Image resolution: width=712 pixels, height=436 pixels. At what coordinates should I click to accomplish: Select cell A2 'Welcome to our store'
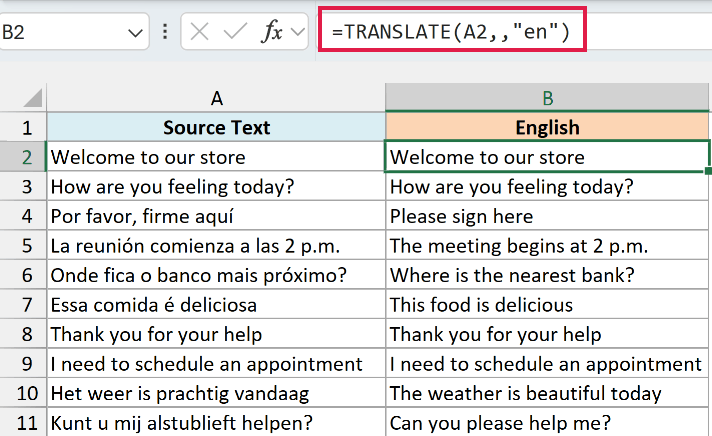(x=216, y=157)
